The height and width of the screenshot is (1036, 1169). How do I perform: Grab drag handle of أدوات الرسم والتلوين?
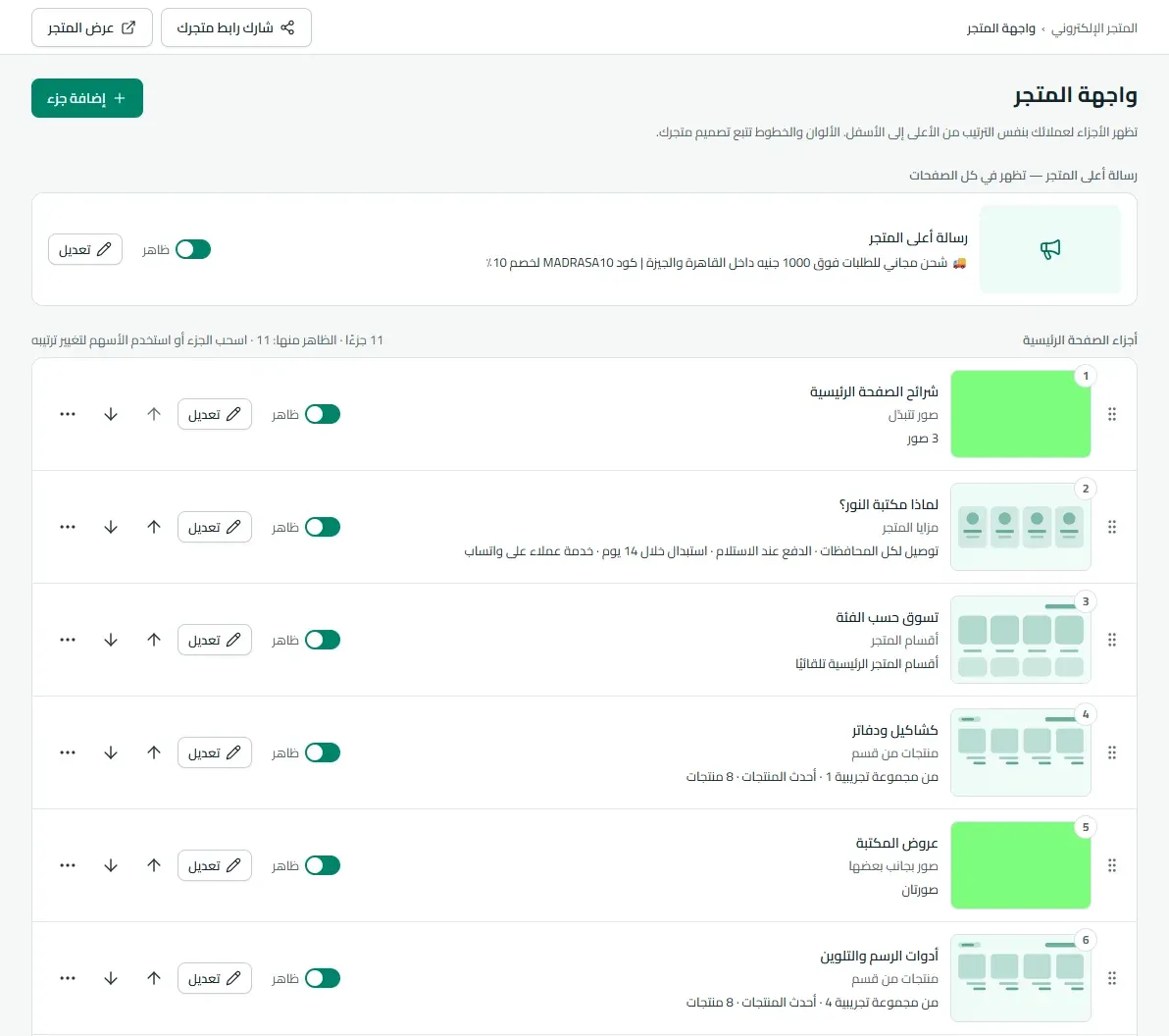(x=1111, y=978)
